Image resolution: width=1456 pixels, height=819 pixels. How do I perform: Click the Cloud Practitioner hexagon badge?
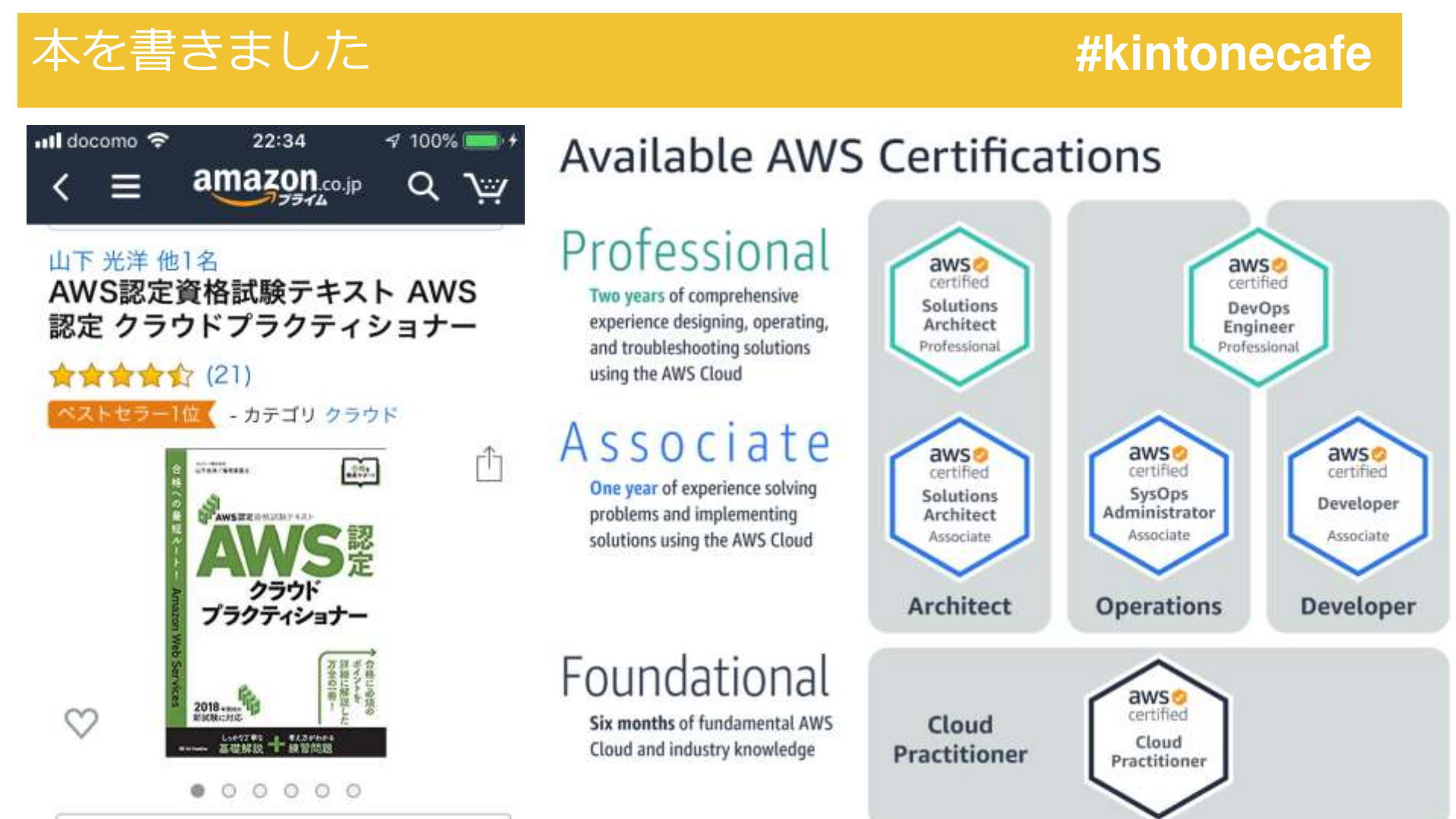click(x=1158, y=737)
